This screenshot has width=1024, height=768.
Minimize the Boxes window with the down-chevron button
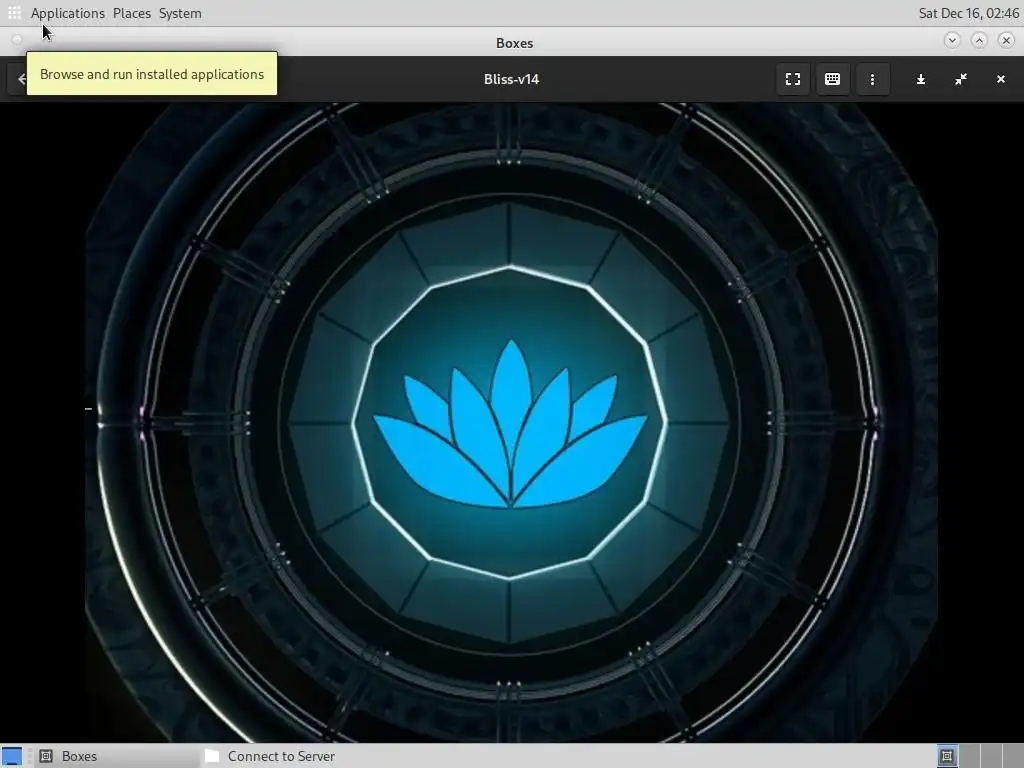tap(952, 40)
